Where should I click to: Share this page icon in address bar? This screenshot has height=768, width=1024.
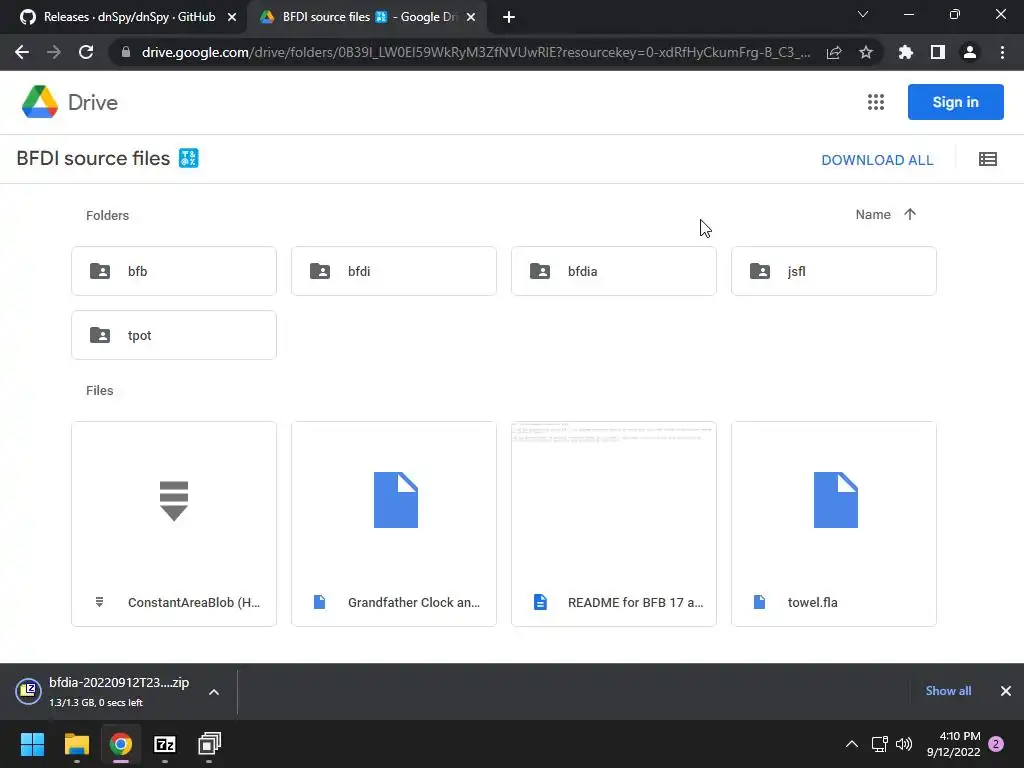[834, 52]
